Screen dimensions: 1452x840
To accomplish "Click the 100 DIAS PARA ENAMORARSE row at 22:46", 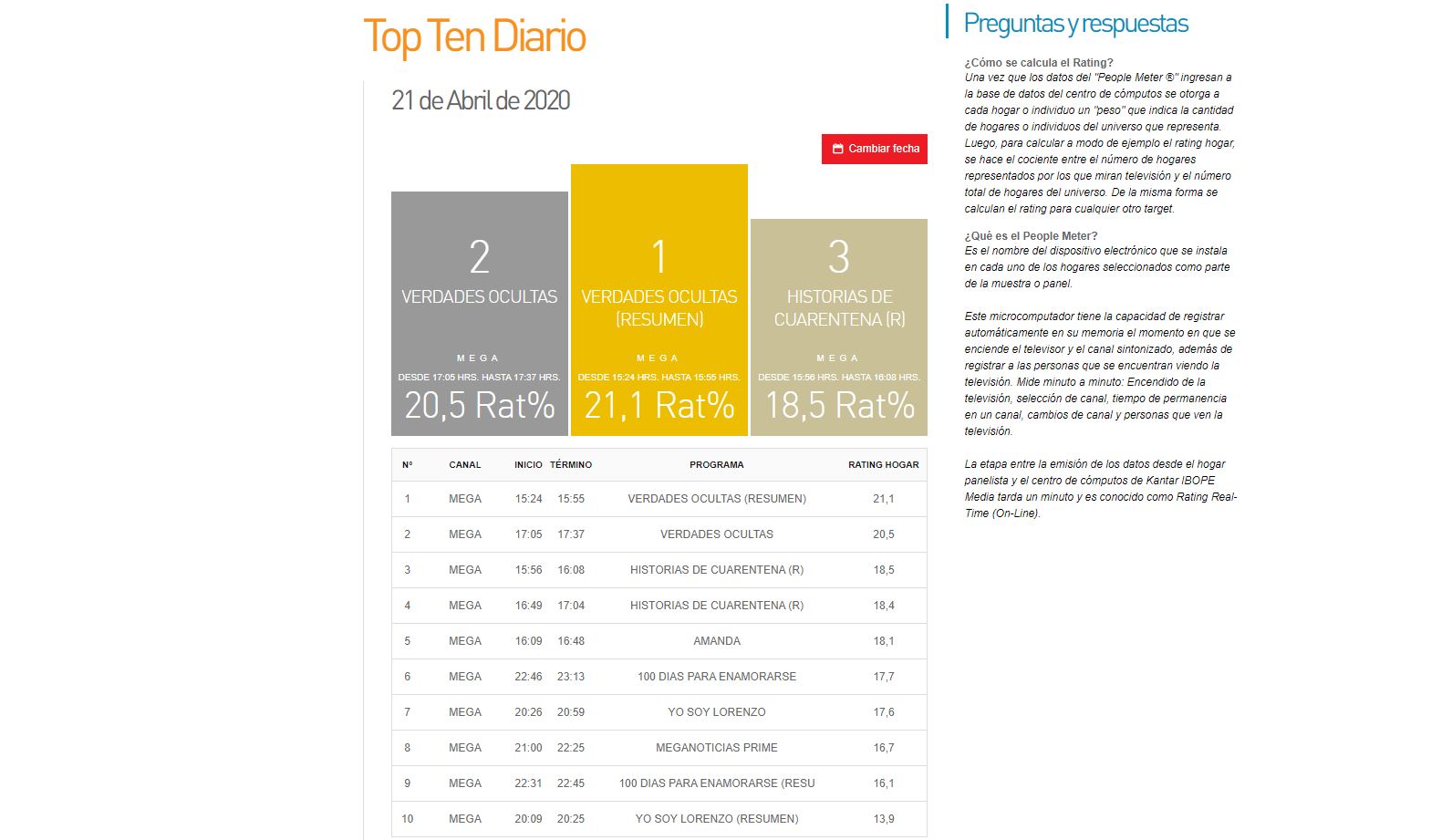I will 716,677.
